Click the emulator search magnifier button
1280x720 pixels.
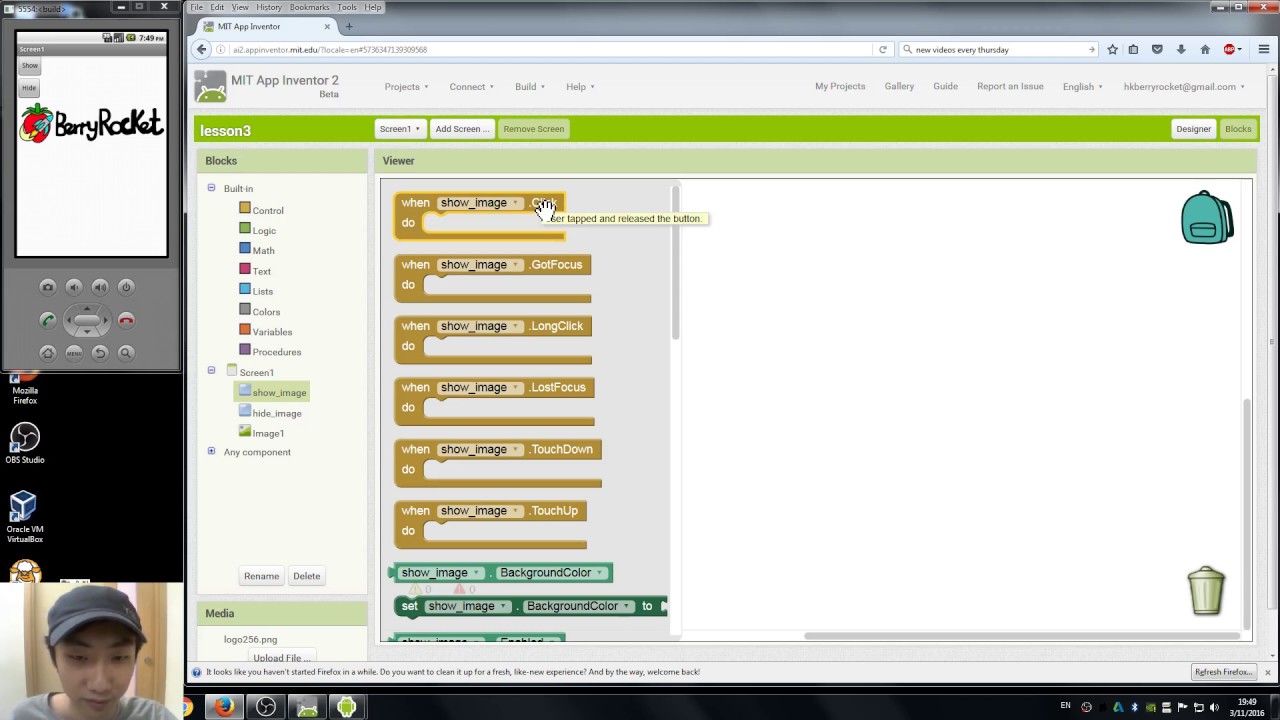[x=126, y=353]
